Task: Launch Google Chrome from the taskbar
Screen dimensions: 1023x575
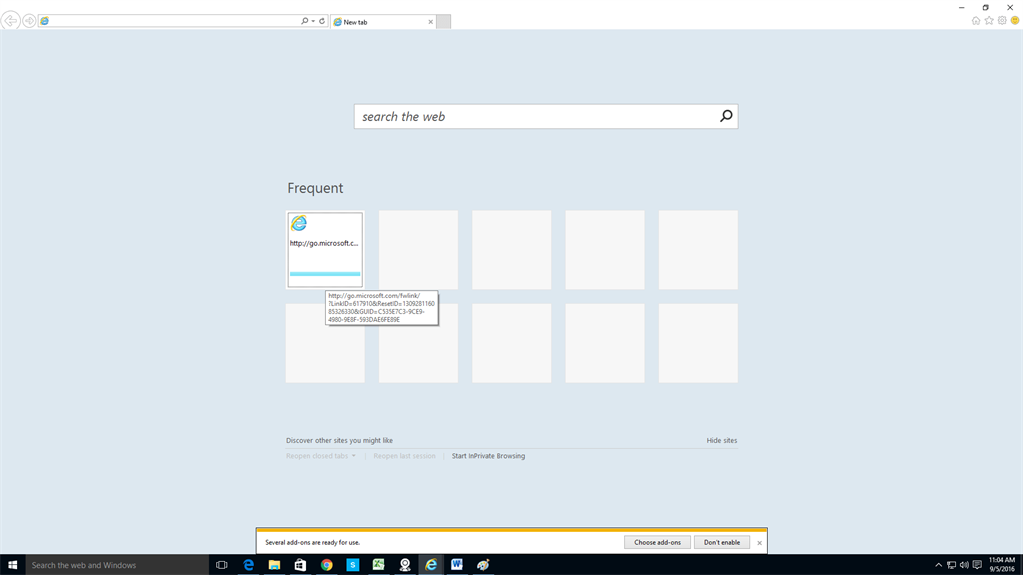Action: click(326, 565)
